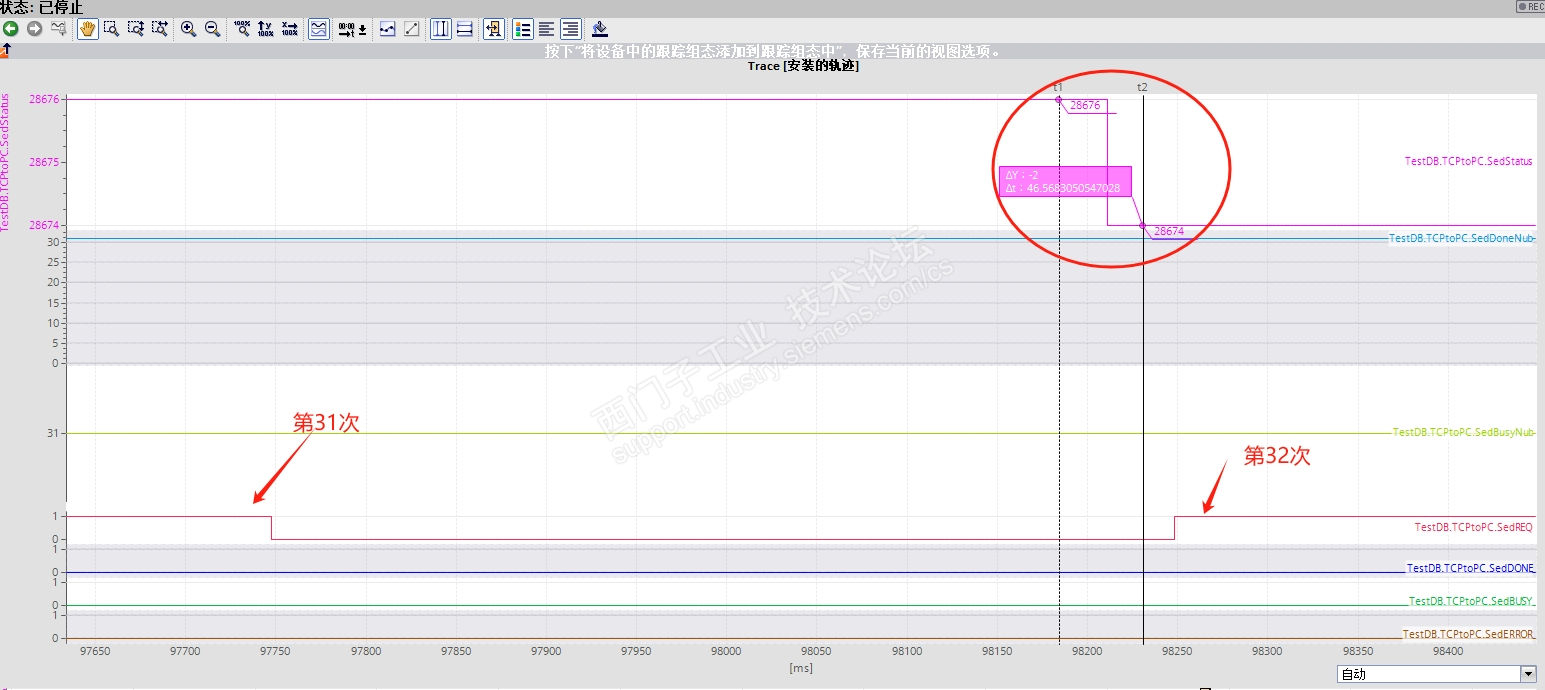
Task: Select the zoom selection magnifier tool
Action: click(111, 29)
